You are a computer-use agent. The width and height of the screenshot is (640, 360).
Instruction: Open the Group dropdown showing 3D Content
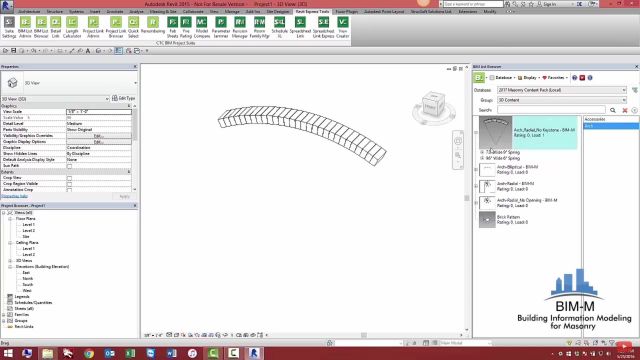pyautogui.click(x=562, y=100)
